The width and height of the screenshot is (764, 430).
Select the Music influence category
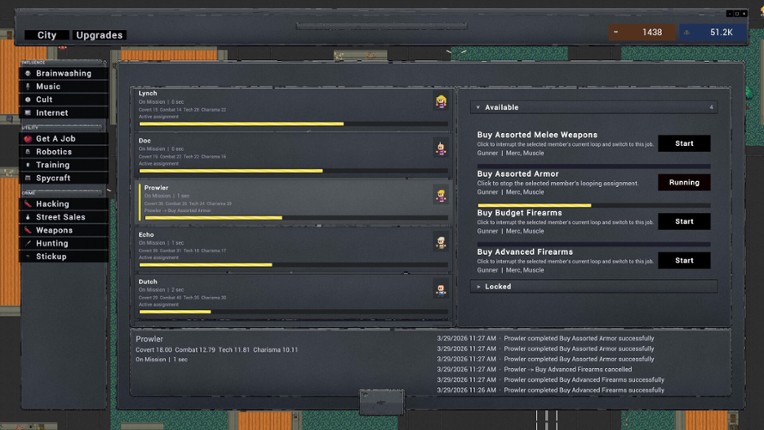click(x=63, y=87)
